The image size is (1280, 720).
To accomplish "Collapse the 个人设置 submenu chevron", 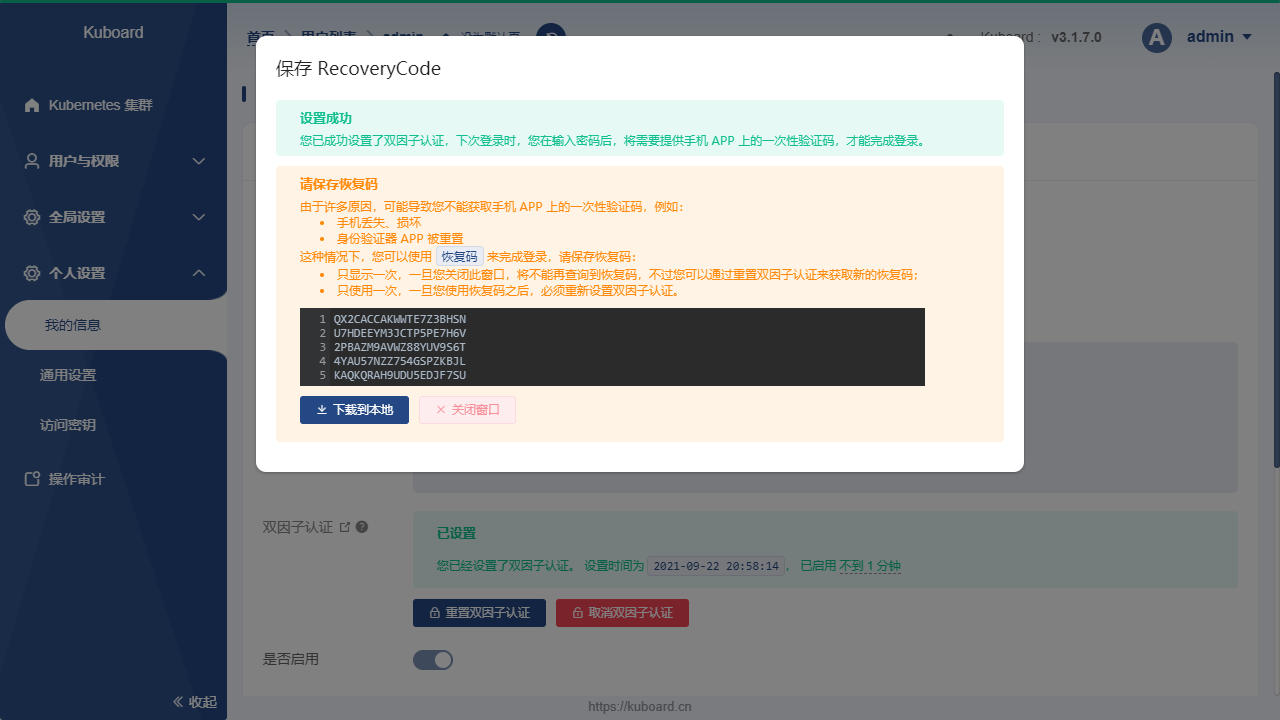I will point(199,273).
